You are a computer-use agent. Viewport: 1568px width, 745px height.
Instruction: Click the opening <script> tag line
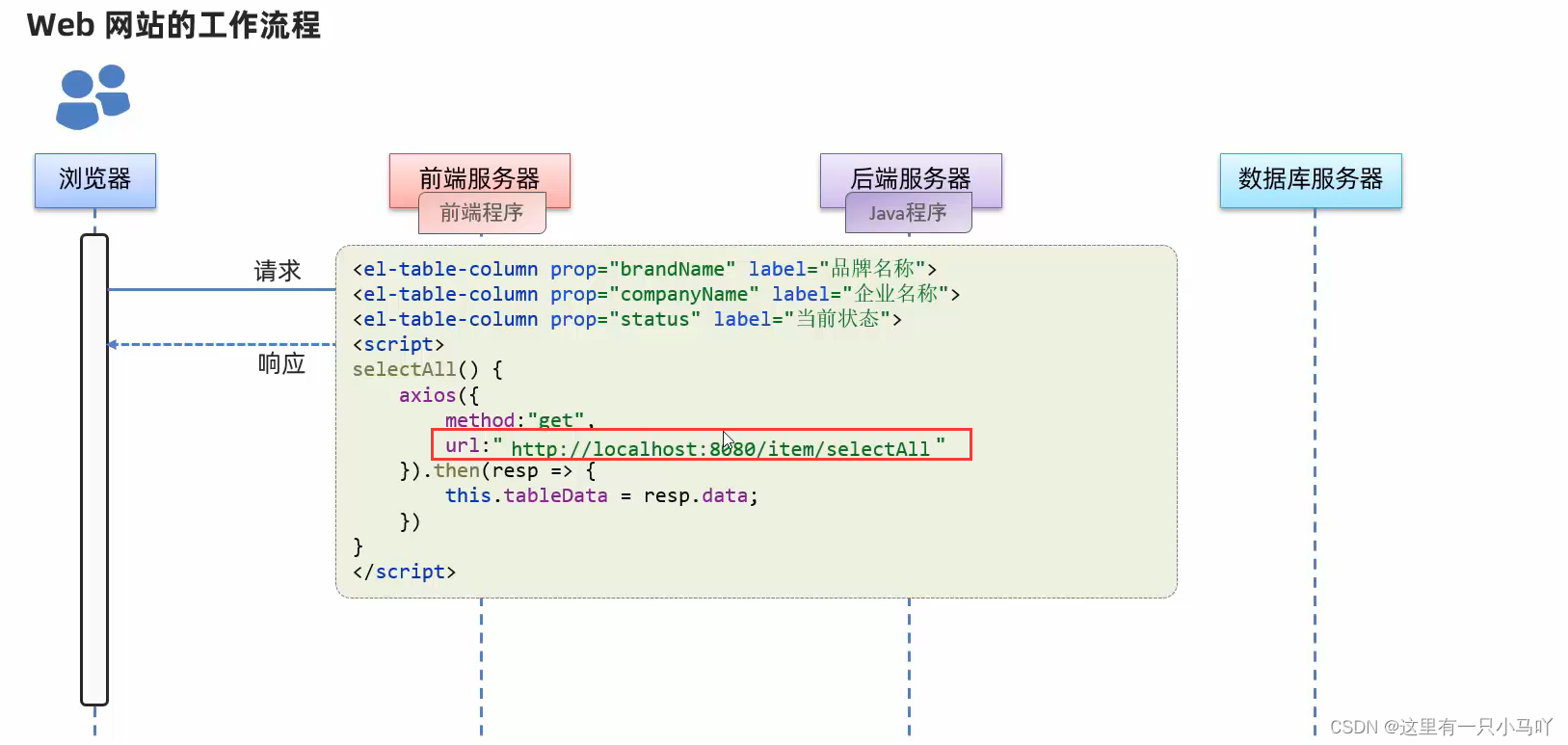pos(398,344)
